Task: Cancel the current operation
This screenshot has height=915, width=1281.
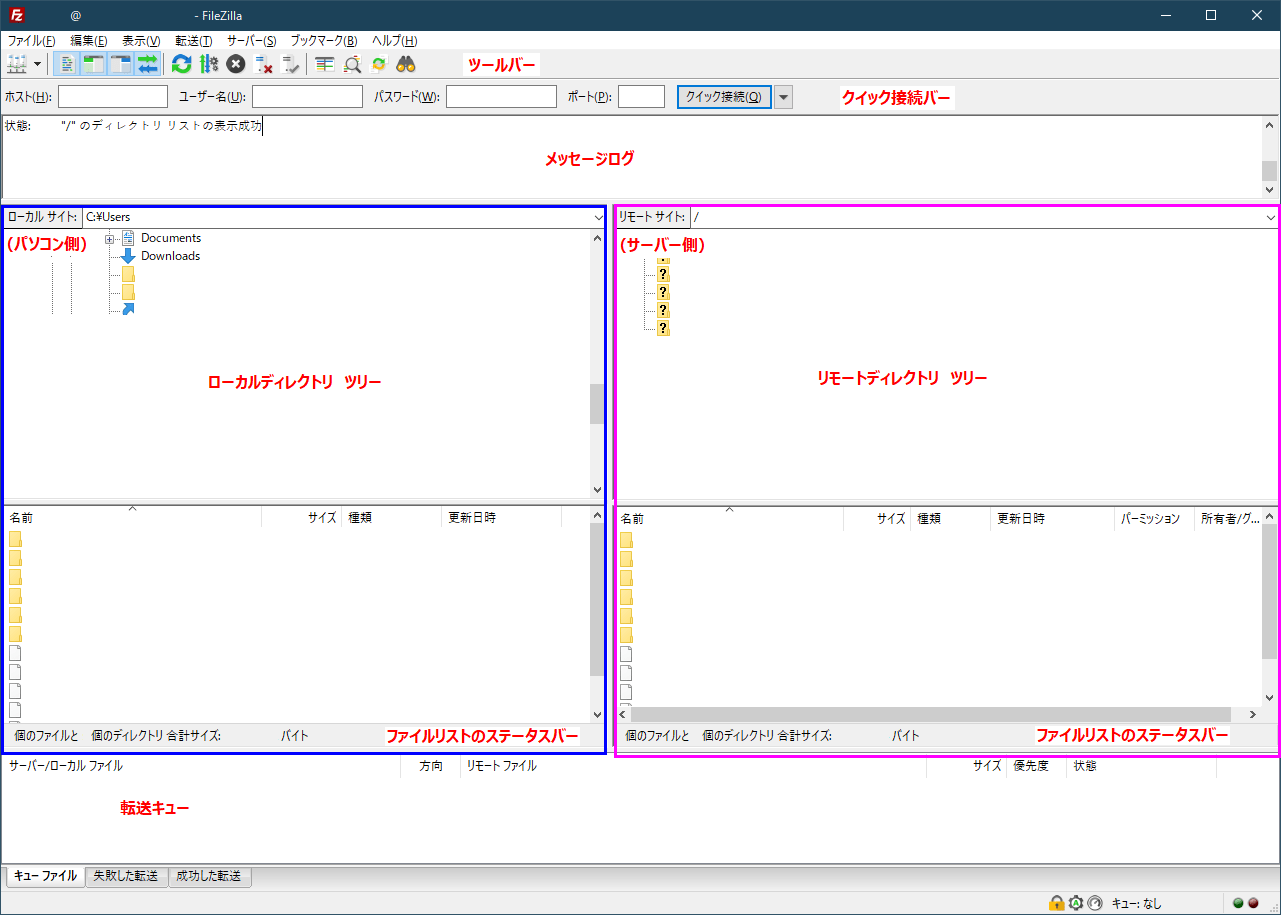Action: coord(235,64)
